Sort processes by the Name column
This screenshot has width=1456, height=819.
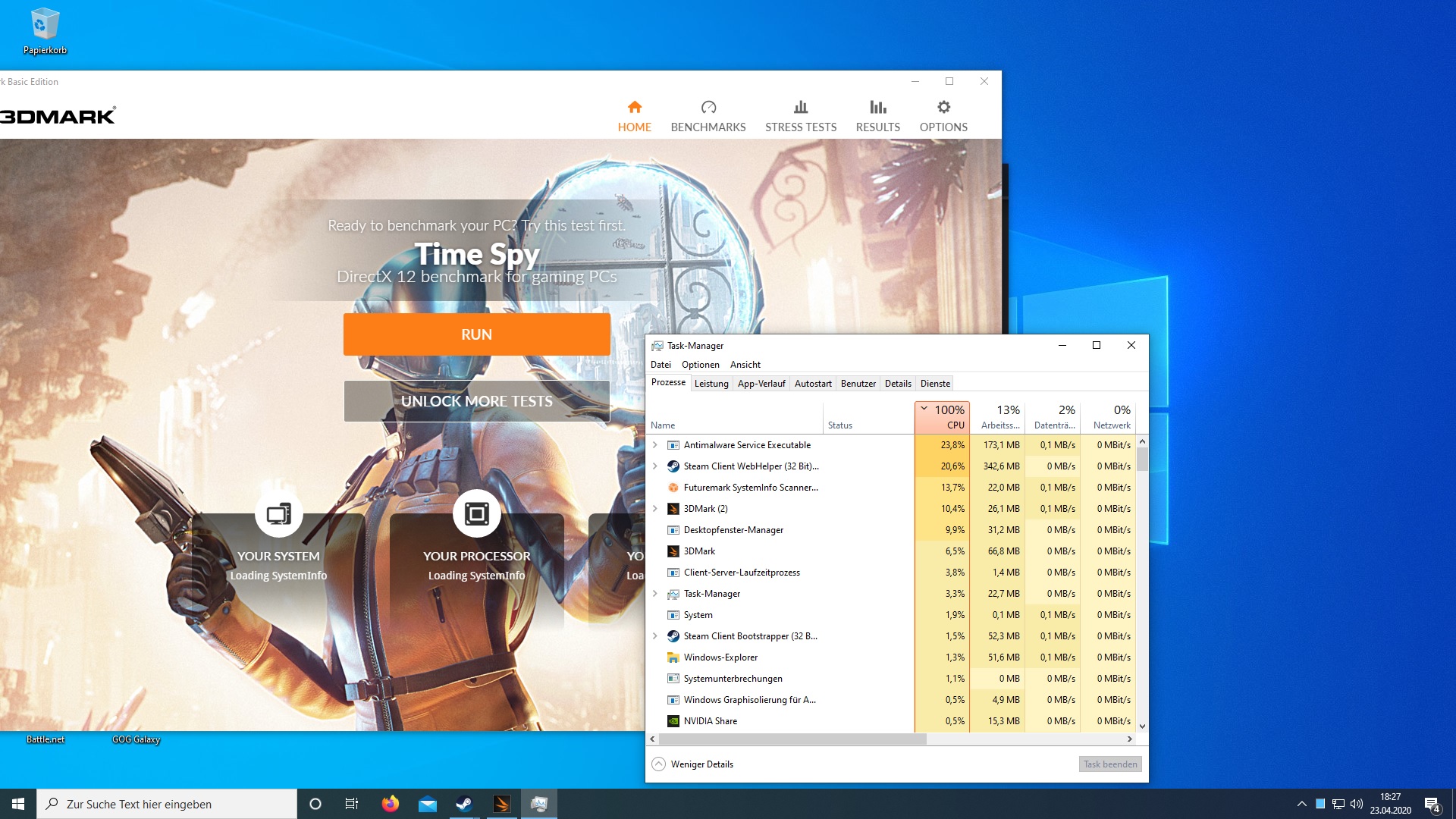pyautogui.click(x=734, y=417)
